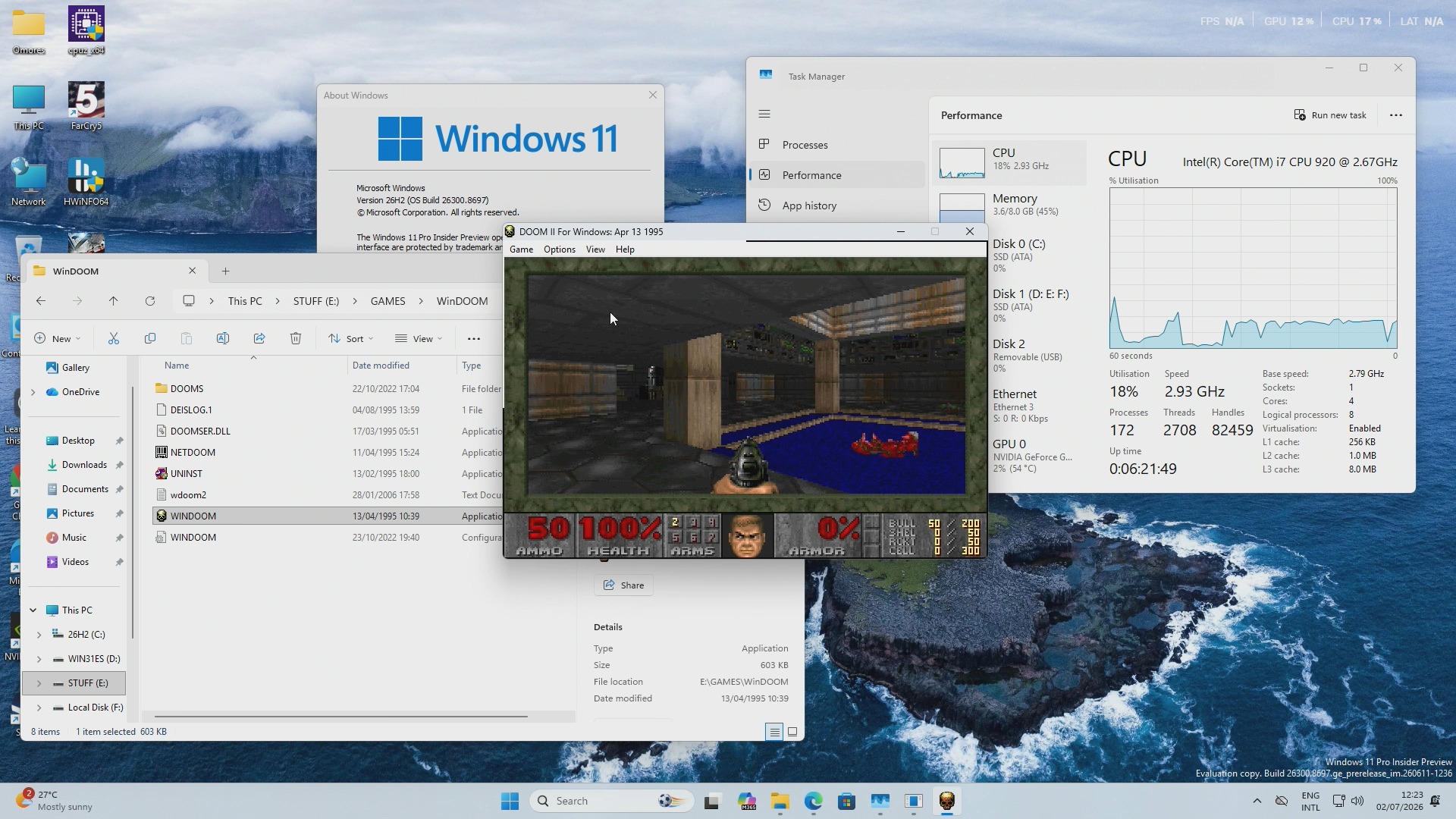Open the Help menu in DOOM II window

(625, 249)
